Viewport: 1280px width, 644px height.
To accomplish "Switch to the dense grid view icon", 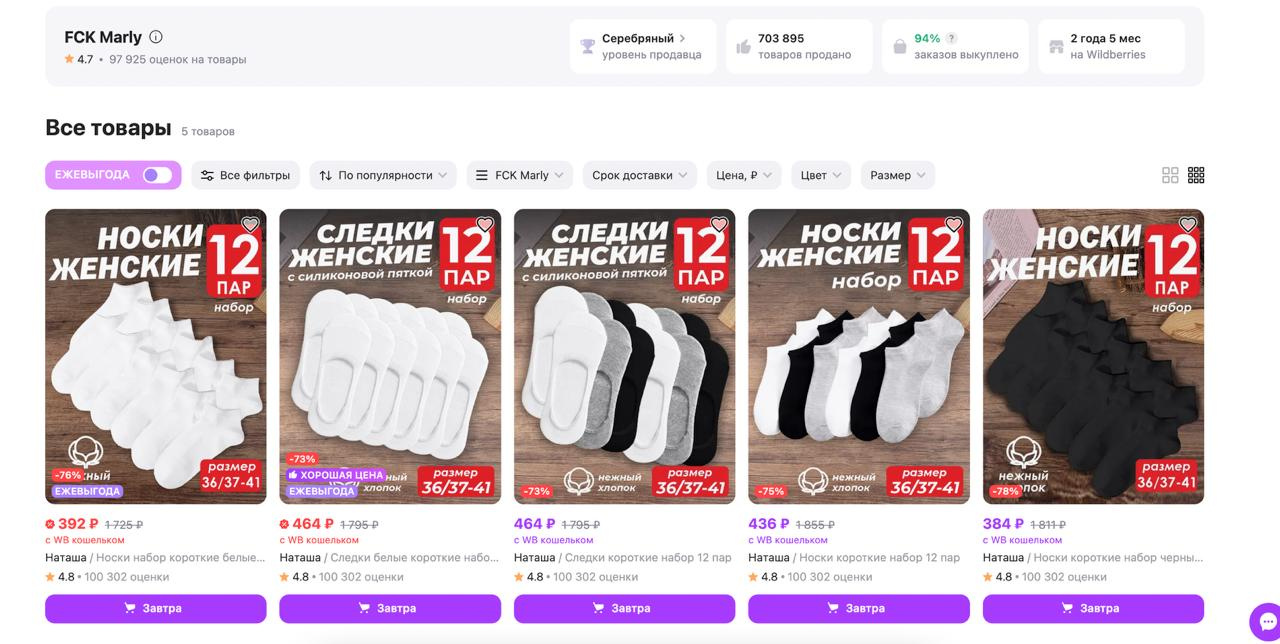I will [1196, 175].
